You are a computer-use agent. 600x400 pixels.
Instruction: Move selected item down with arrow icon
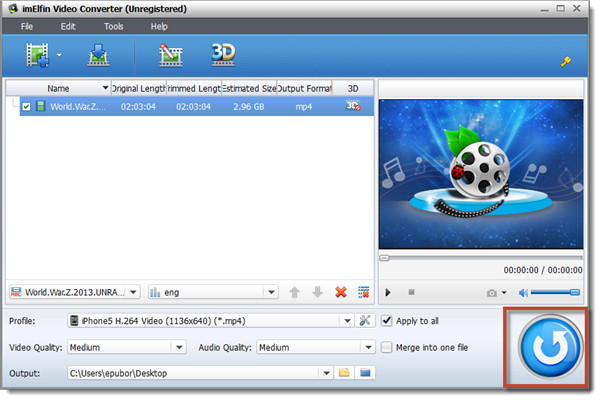point(317,292)
